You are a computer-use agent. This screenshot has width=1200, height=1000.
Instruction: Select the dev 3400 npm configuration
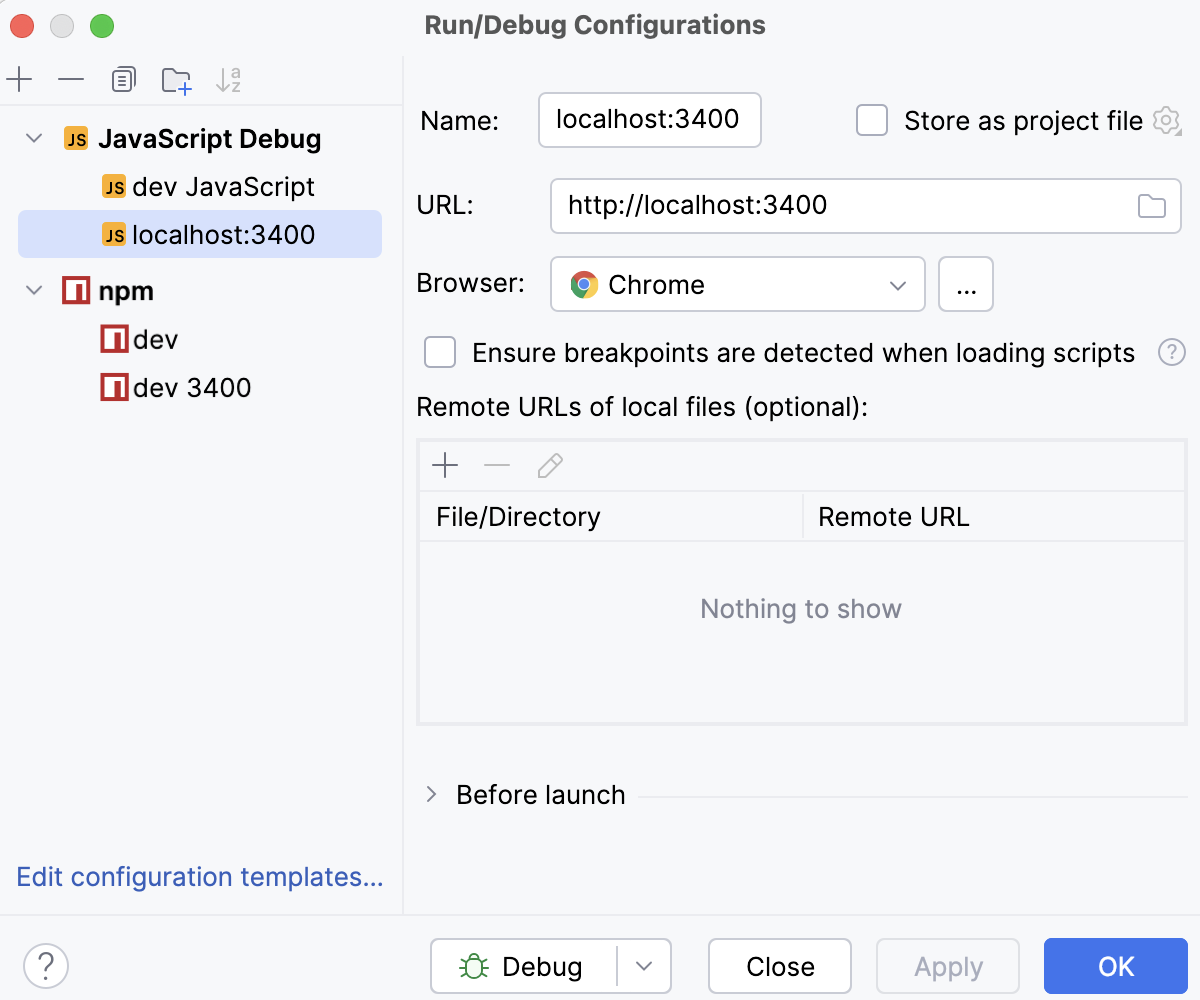pos(189,388)
